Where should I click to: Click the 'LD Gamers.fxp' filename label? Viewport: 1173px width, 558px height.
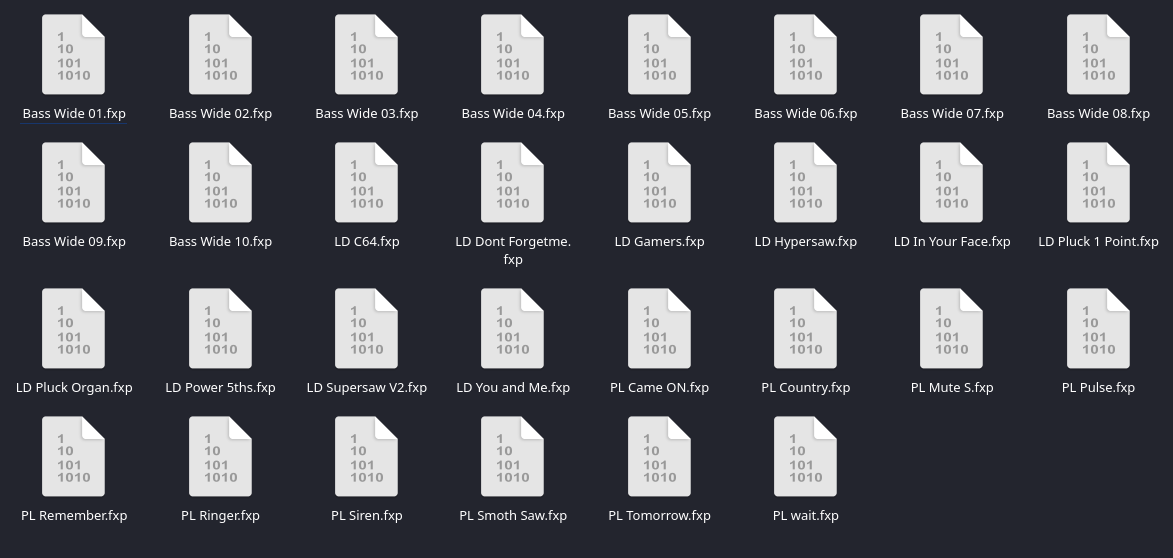[659, 242]
